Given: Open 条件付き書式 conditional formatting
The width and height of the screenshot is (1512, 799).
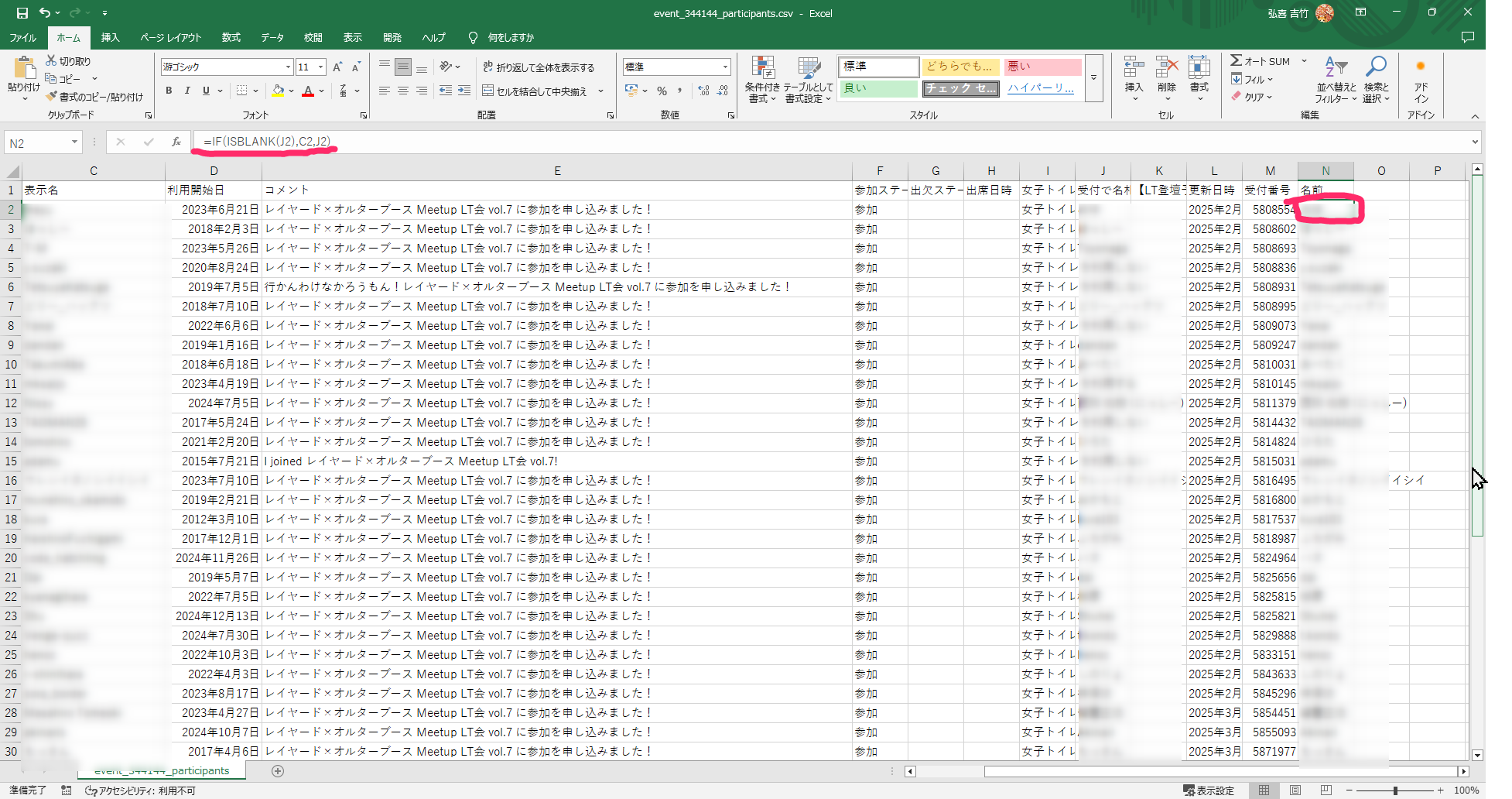Looking at the screenshot, I should [x=763, y=80].
